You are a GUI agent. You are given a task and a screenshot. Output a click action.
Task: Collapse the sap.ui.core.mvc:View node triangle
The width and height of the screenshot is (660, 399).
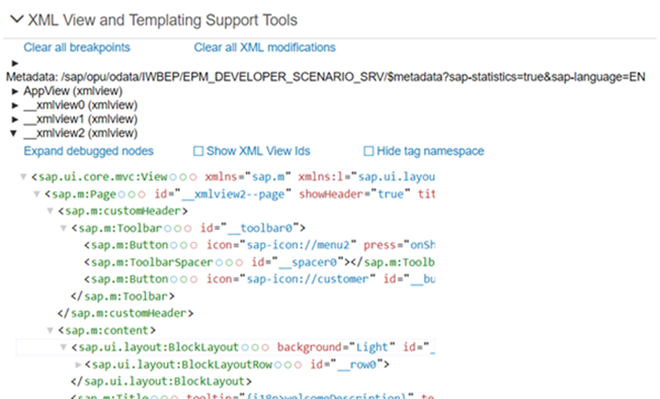(x=24, y=177)
